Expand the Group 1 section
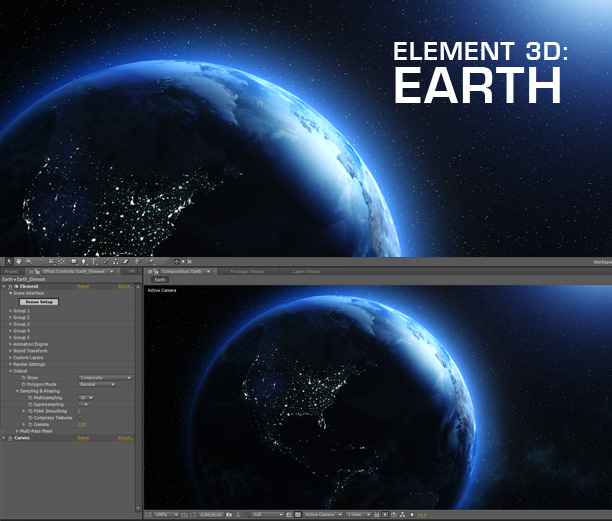This screenshot has height=521, width=612. pyautogui.click(x=10, y=311)
